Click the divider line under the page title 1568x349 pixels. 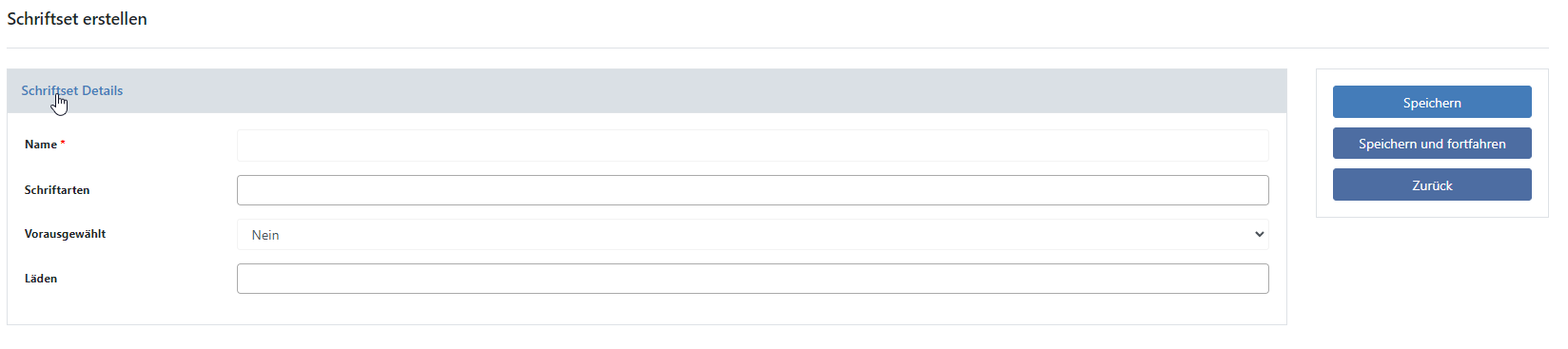(x=777, y=48)
